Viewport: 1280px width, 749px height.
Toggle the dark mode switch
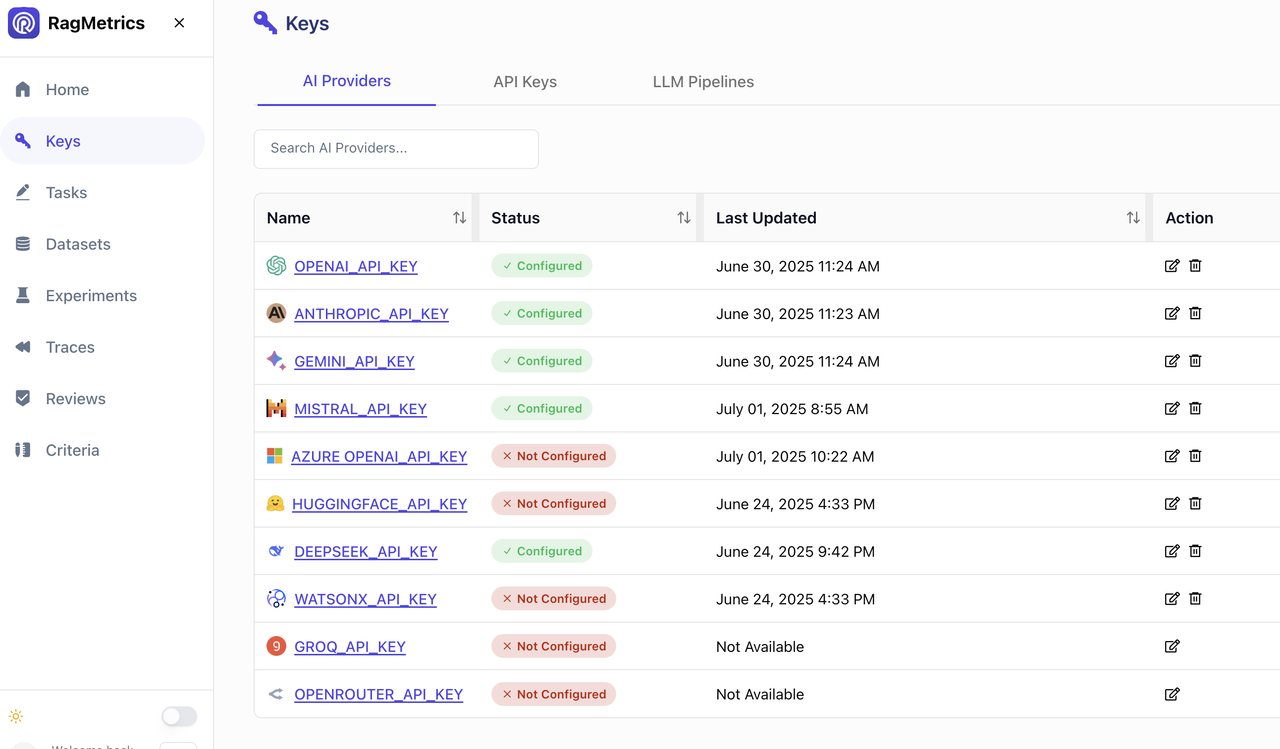tap(180, 716)
